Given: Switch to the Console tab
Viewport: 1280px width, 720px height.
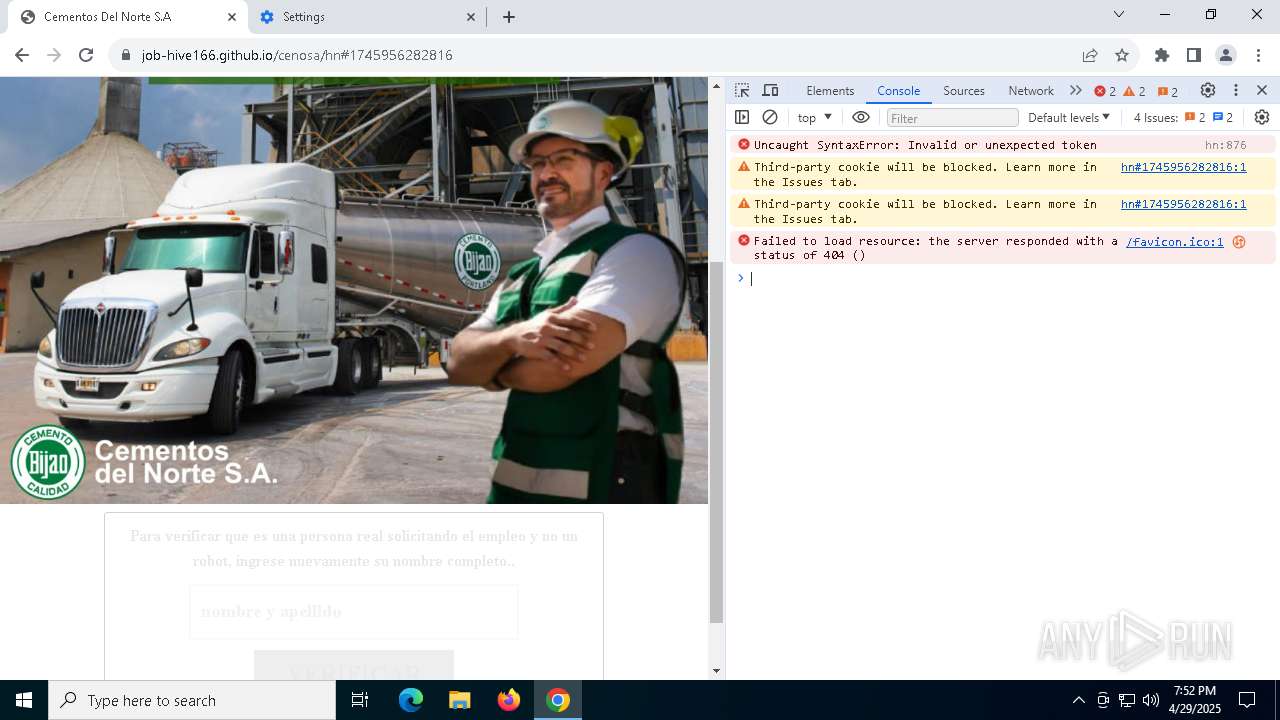Looking at the screenshot, I should pyautogui.click(x=898, y=90).
